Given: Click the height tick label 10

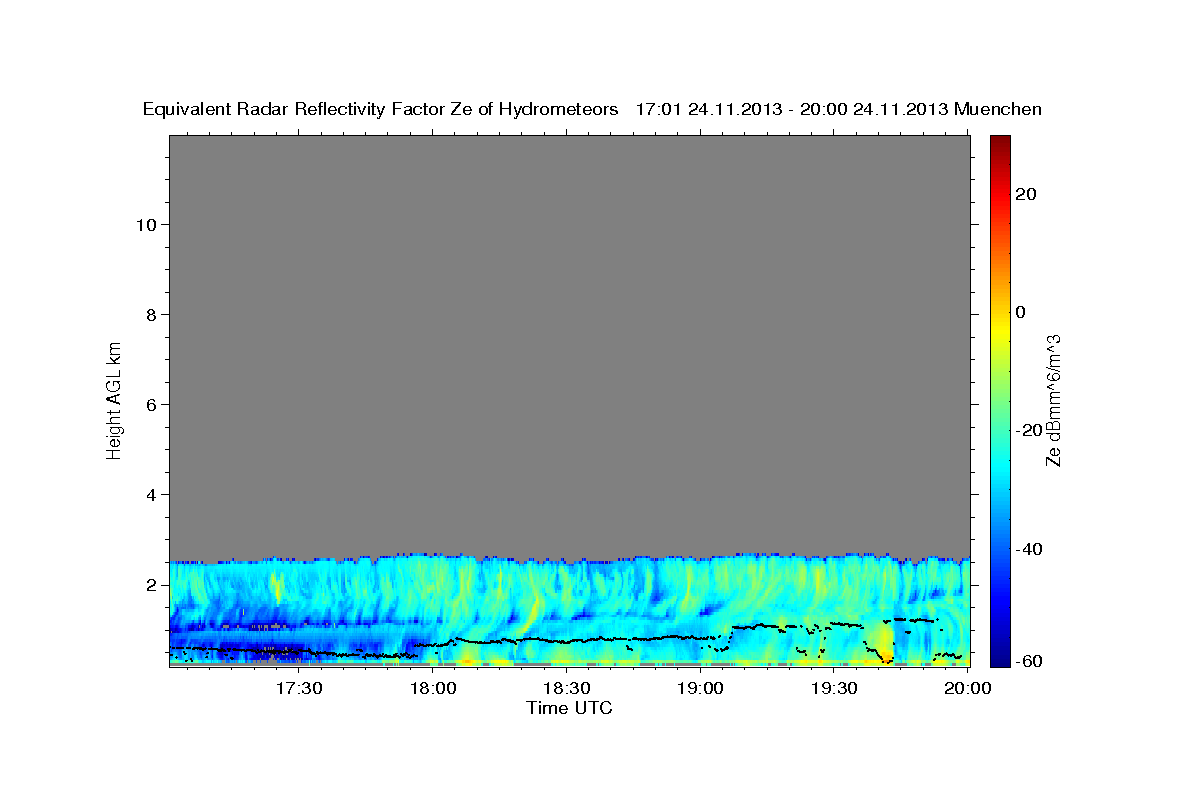Looking at the screenshot, I should 145,224.
